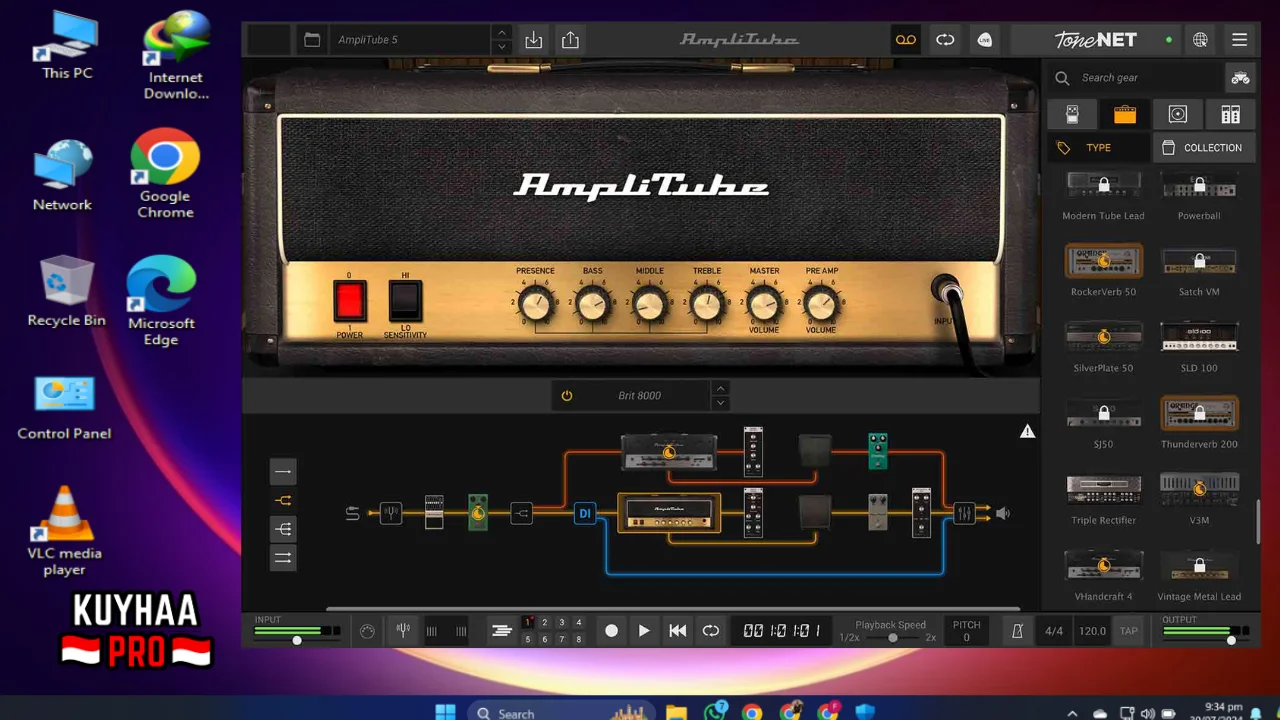Screen dimensions: 1280x720
Task: Toggle loop playback in transport
Action: 711,631
